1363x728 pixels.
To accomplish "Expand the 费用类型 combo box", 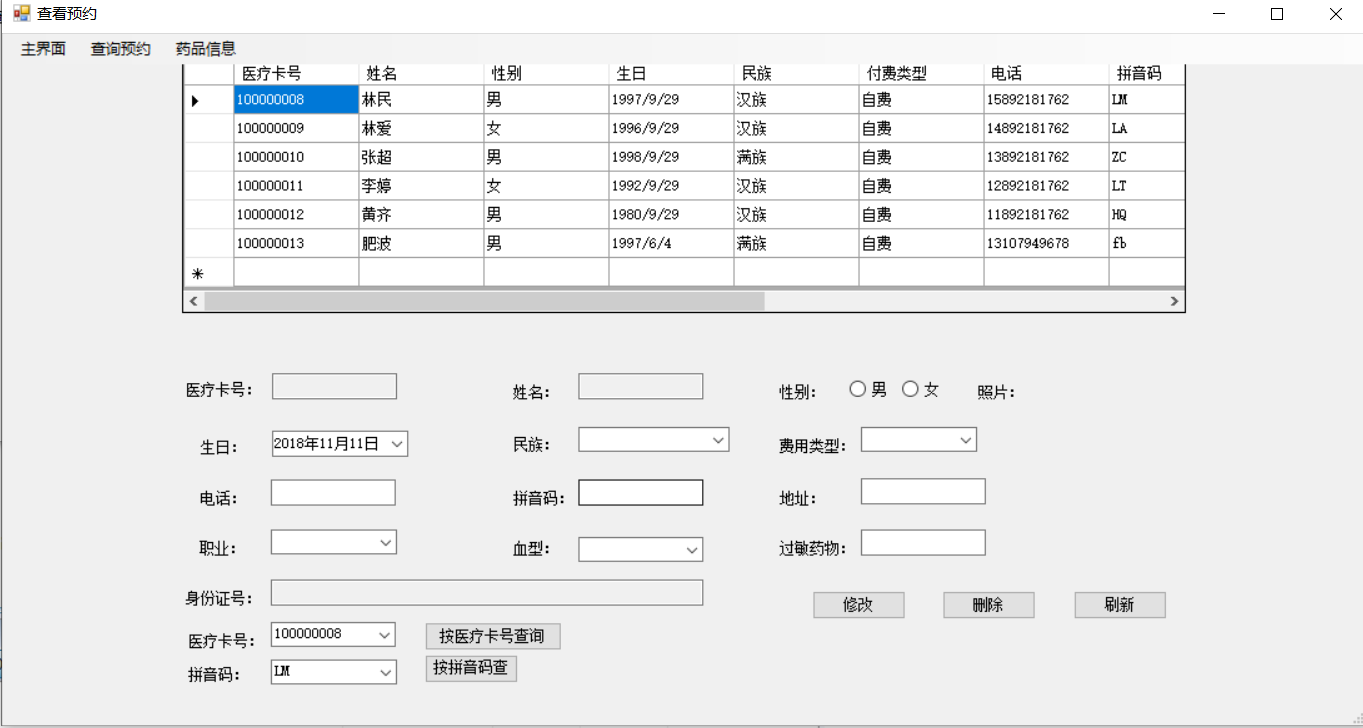I will click(x=965, y=440).
